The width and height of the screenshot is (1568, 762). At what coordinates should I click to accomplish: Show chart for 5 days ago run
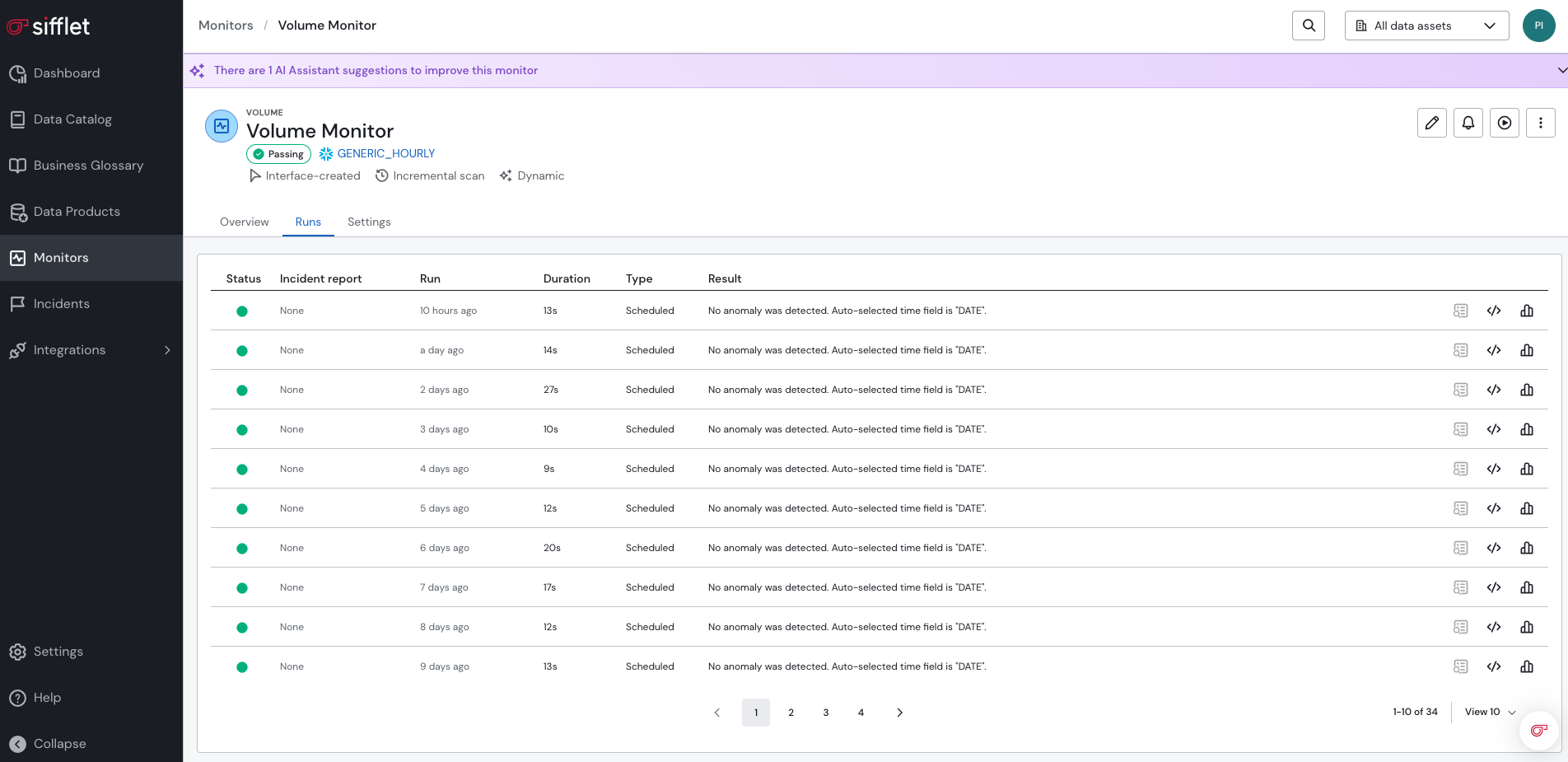[x=1527, y=508]
